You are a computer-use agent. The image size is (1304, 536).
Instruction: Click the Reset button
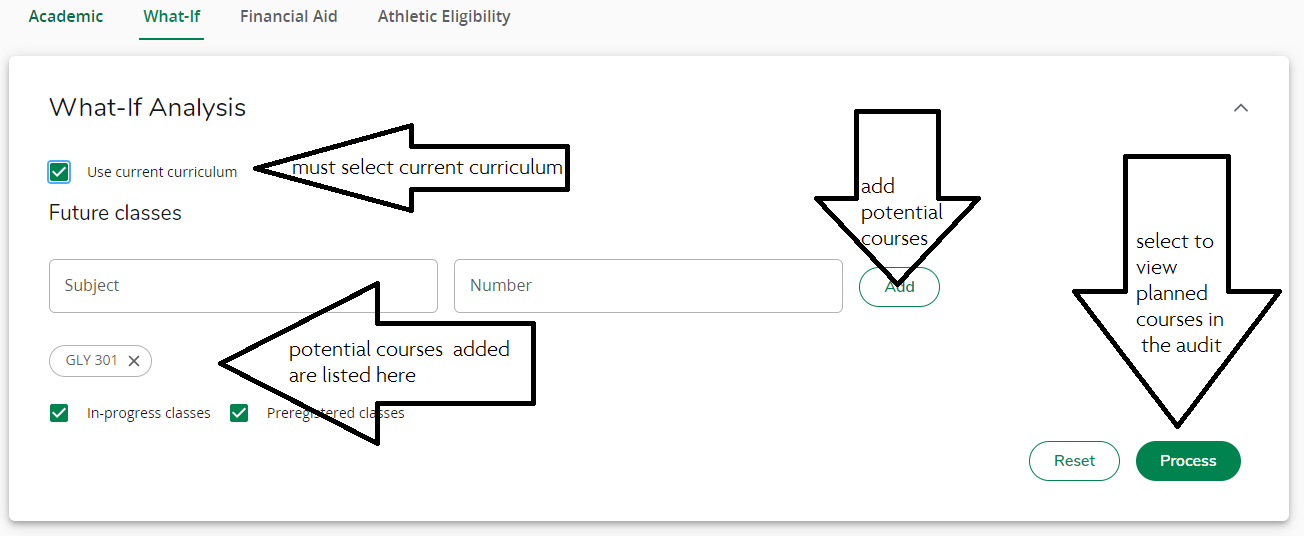click(1074, 461)
